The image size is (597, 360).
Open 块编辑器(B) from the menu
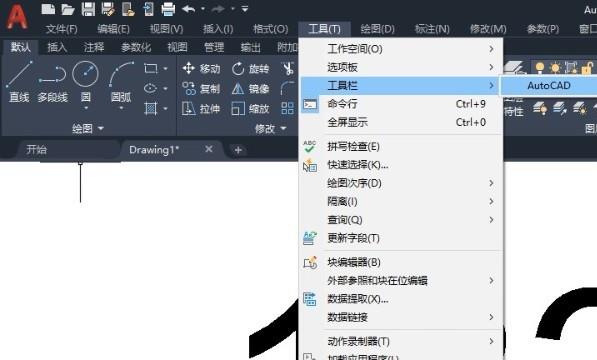click(401, 262)
